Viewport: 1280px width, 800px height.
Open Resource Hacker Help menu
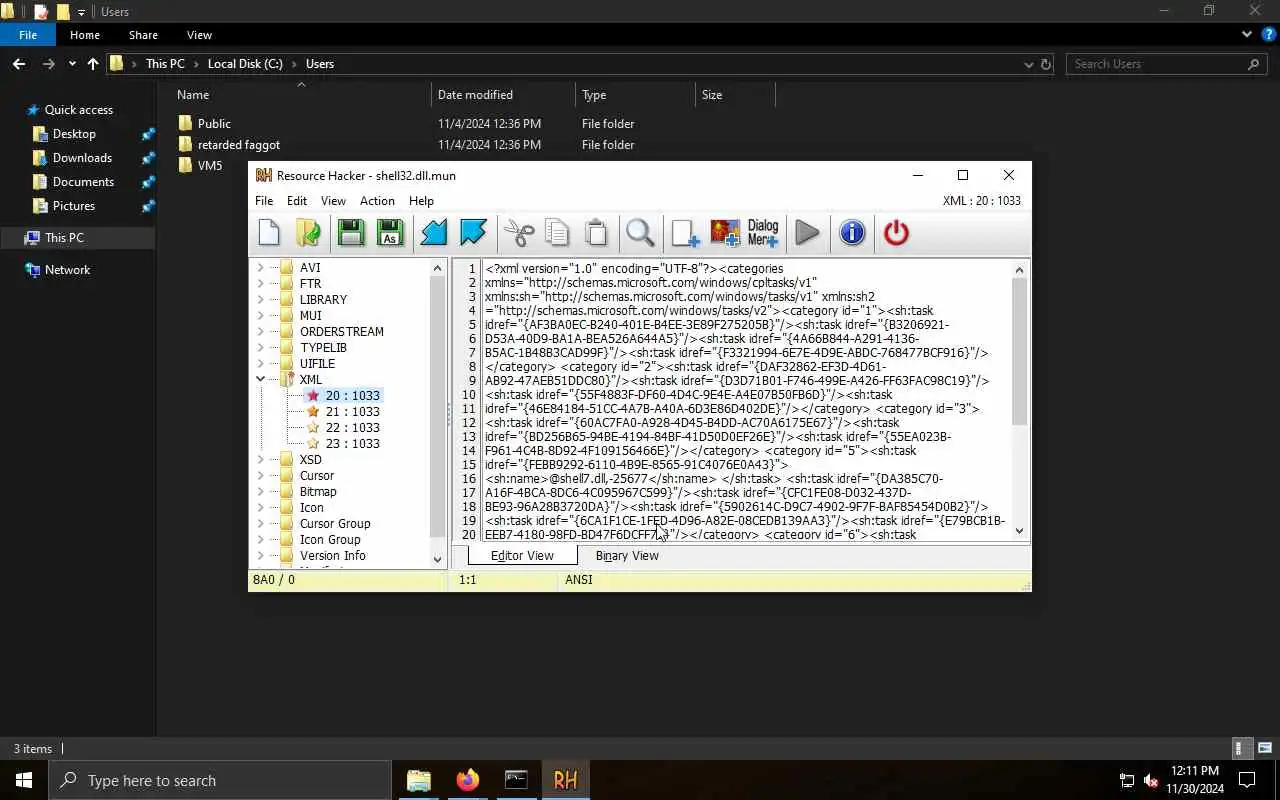[421, 201]
